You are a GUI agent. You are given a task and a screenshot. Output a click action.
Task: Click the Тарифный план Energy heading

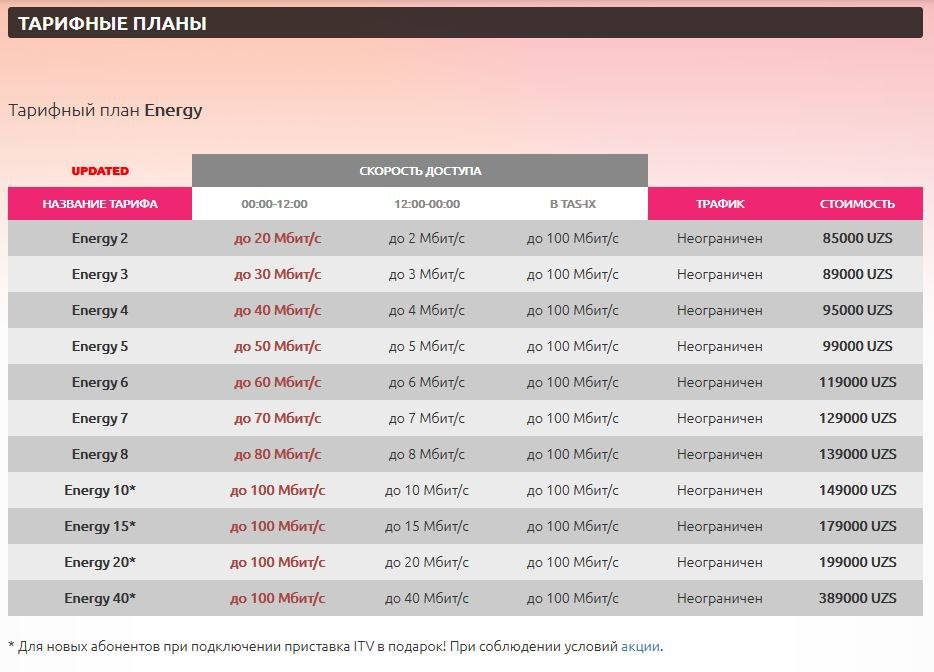pos(105,110)
